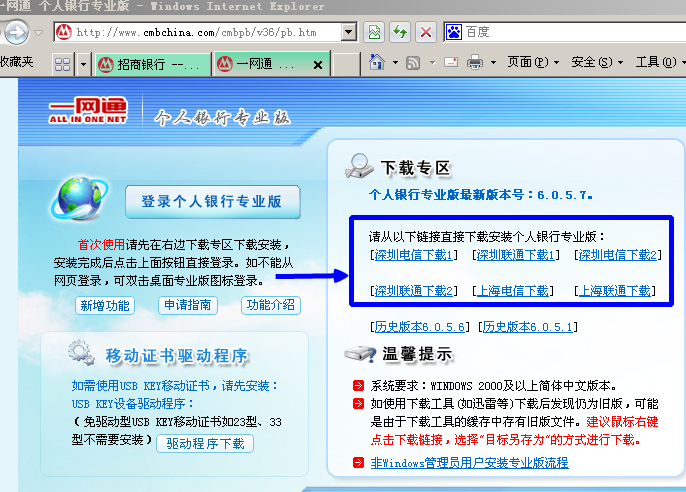
Task: Open the 历史版本6.0.5.6 link
Action: 420,327
